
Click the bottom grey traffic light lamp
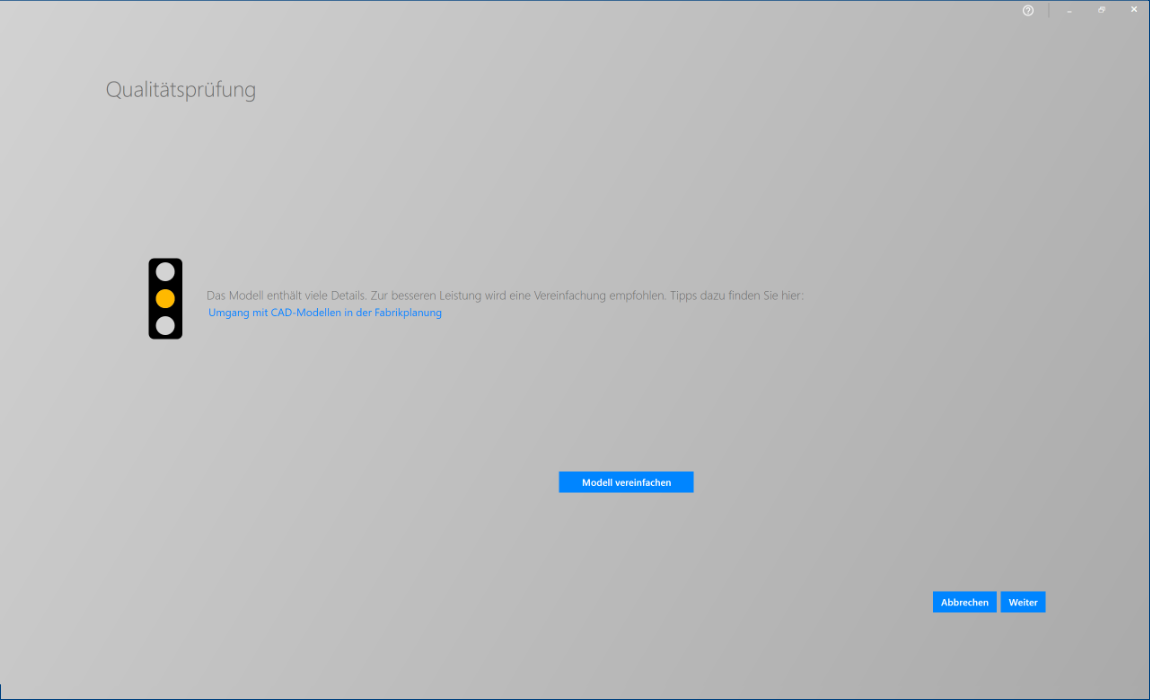click(165, 325)
